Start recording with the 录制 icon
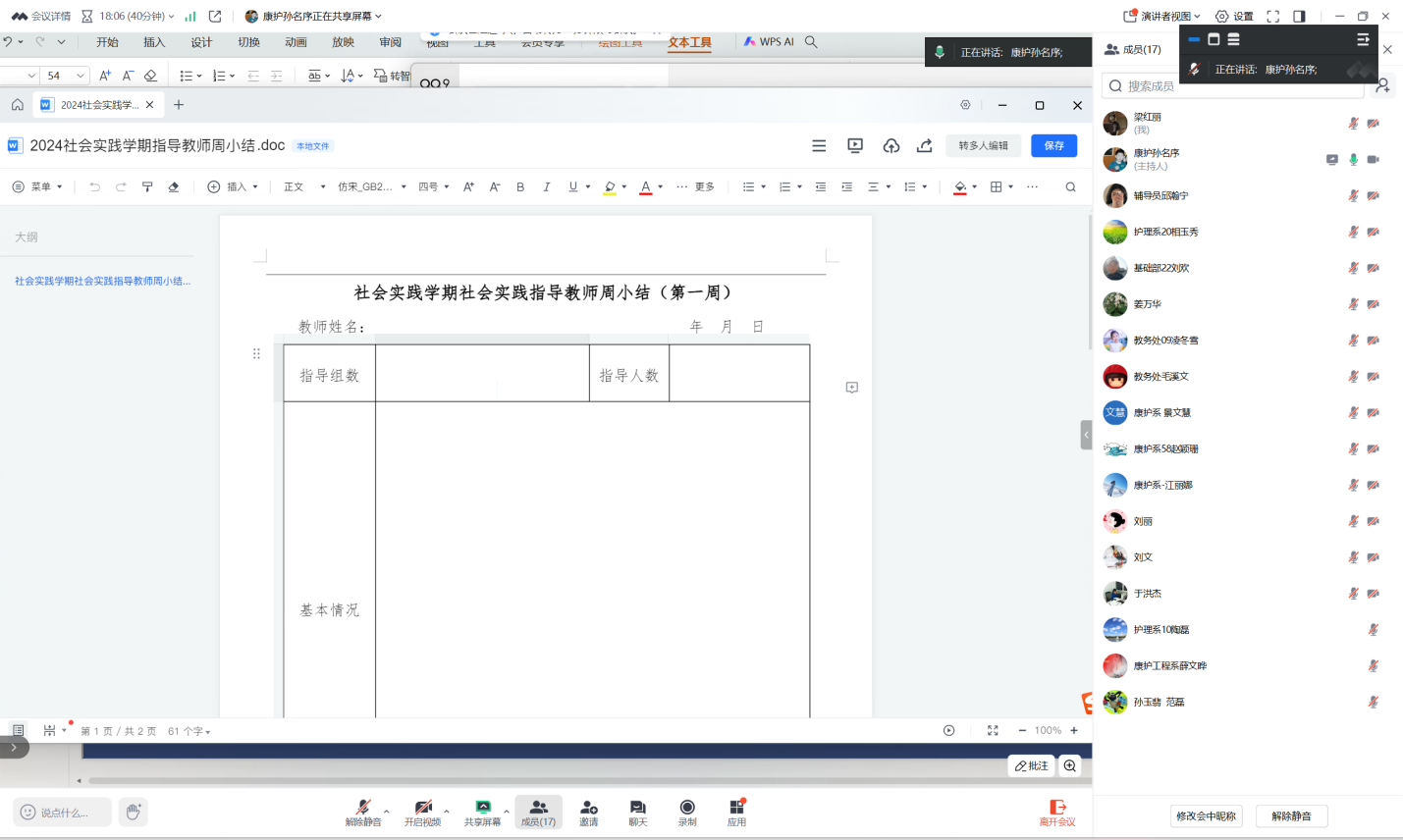The width and height of the screenshot is (1403, 840). click(x=687, y=812)
